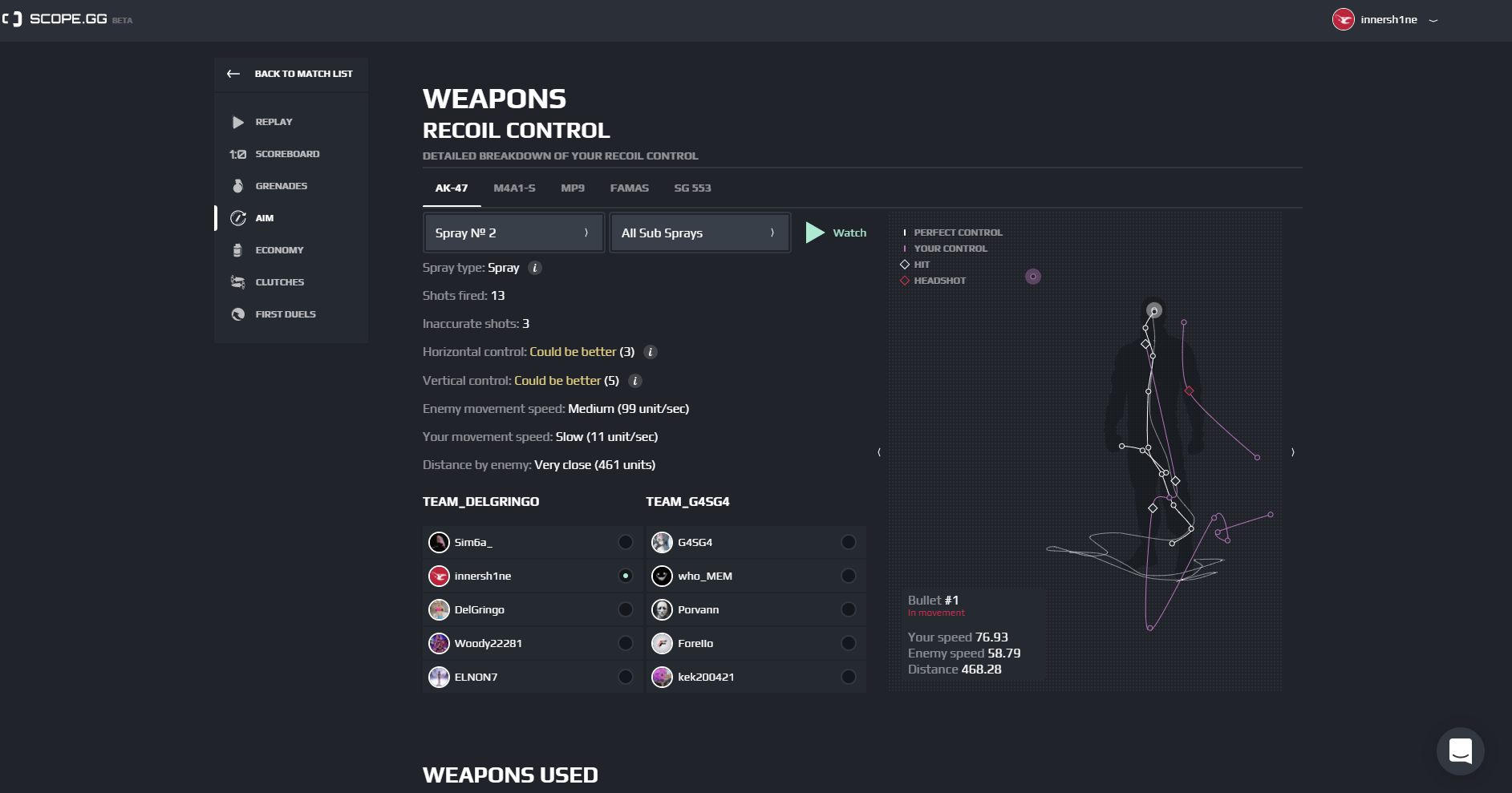The height and width of the screenshot is (793, 1512).
Task: Click the SCOPE.GG logo
Action: pos(67,18)
